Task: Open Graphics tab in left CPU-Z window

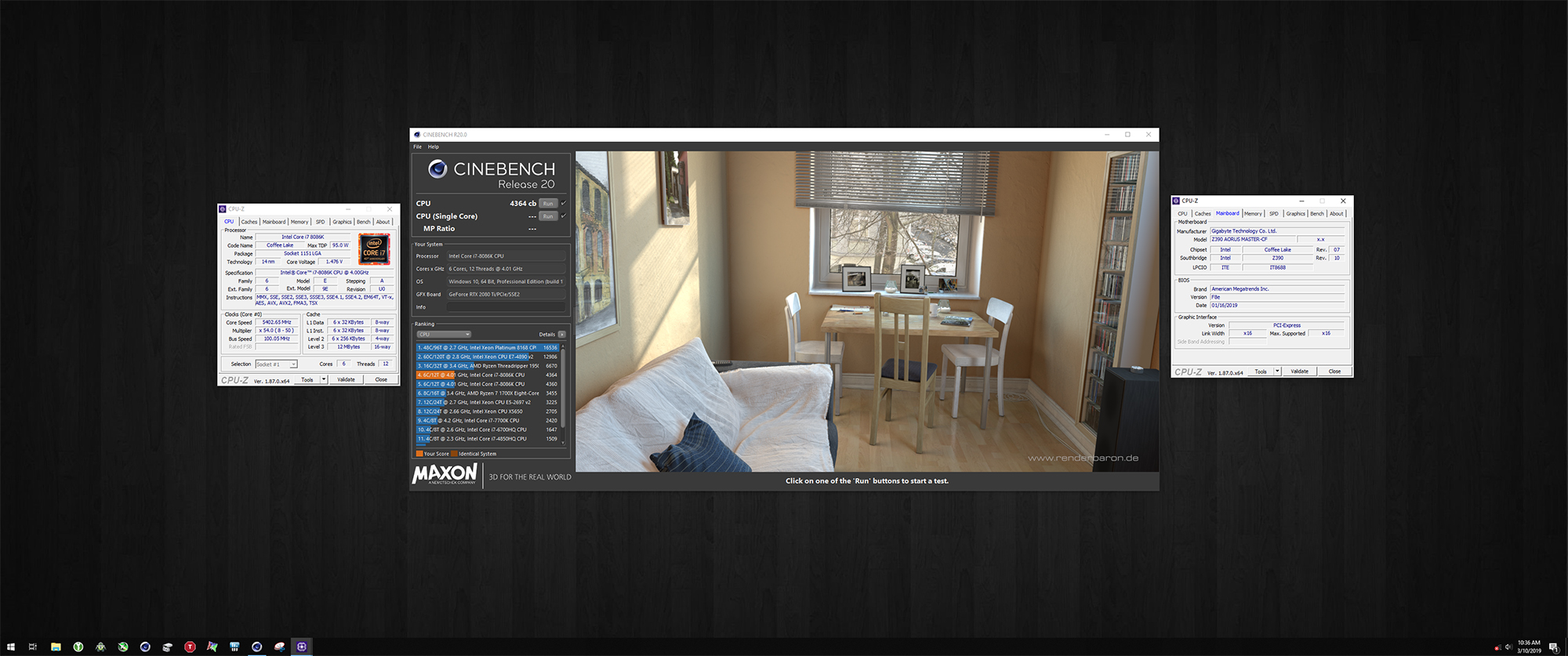Action: pos(343,222)
